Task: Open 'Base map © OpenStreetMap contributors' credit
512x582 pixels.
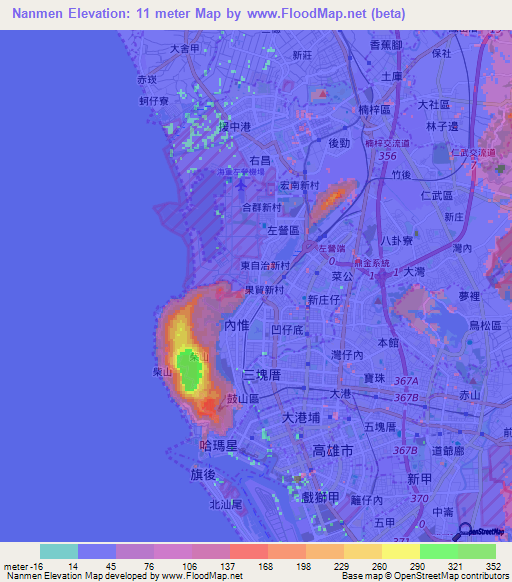Action: coord(425,576)
